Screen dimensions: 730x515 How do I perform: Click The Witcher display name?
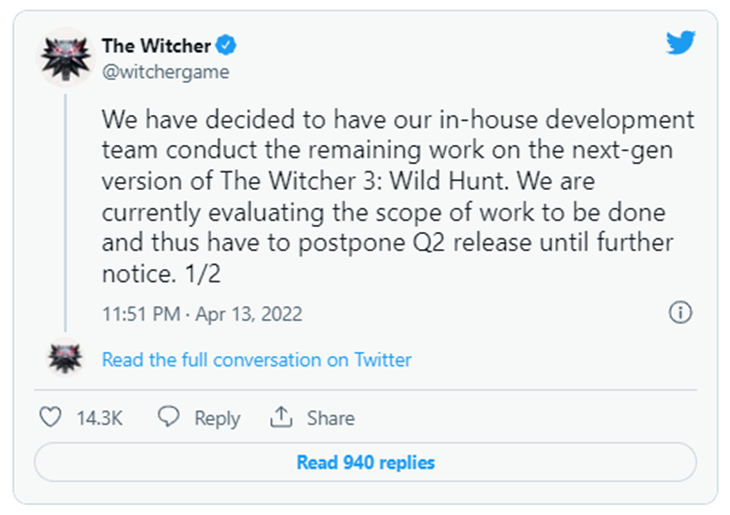click(x=156, y=46)
